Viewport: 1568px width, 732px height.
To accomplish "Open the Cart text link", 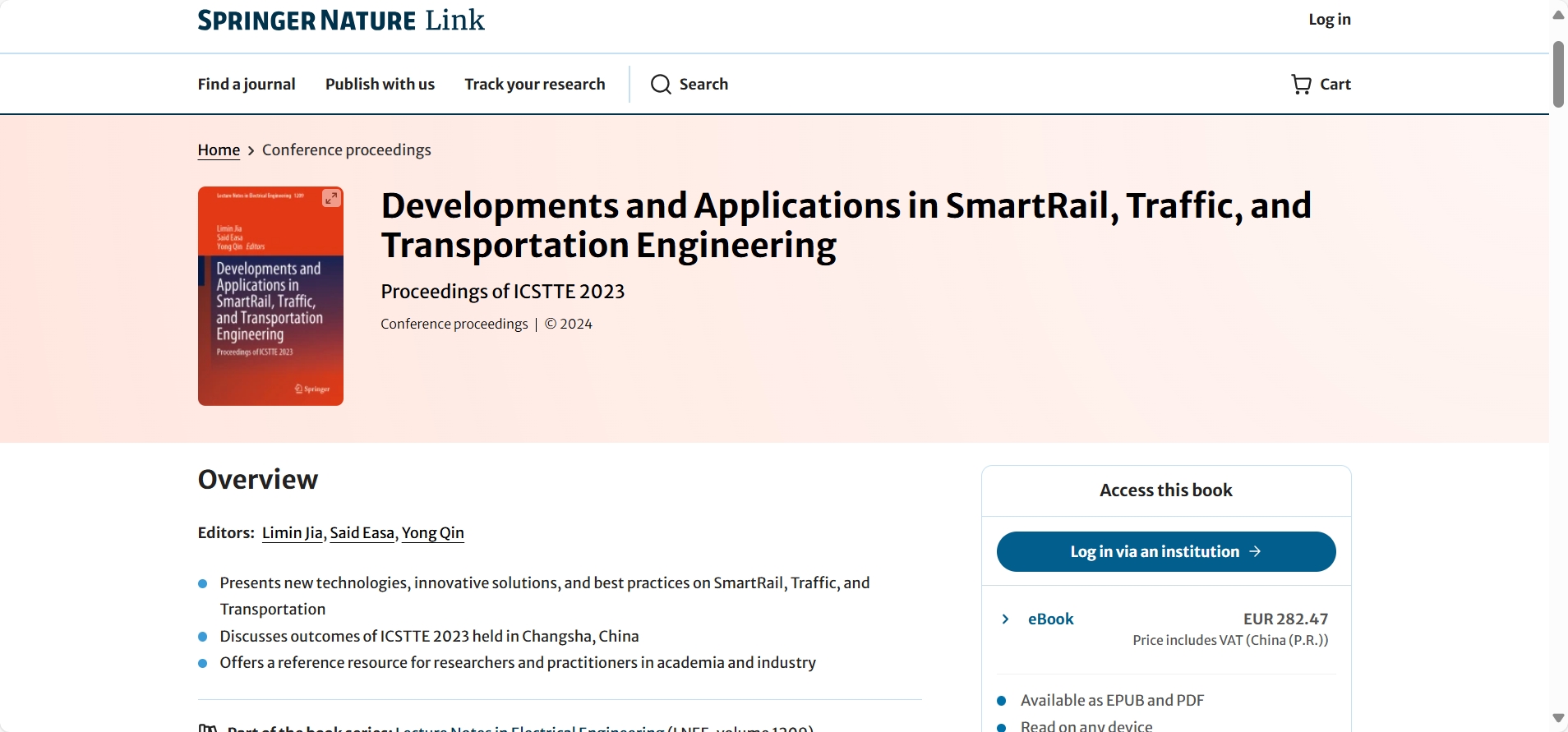I will pos(1335,84).
